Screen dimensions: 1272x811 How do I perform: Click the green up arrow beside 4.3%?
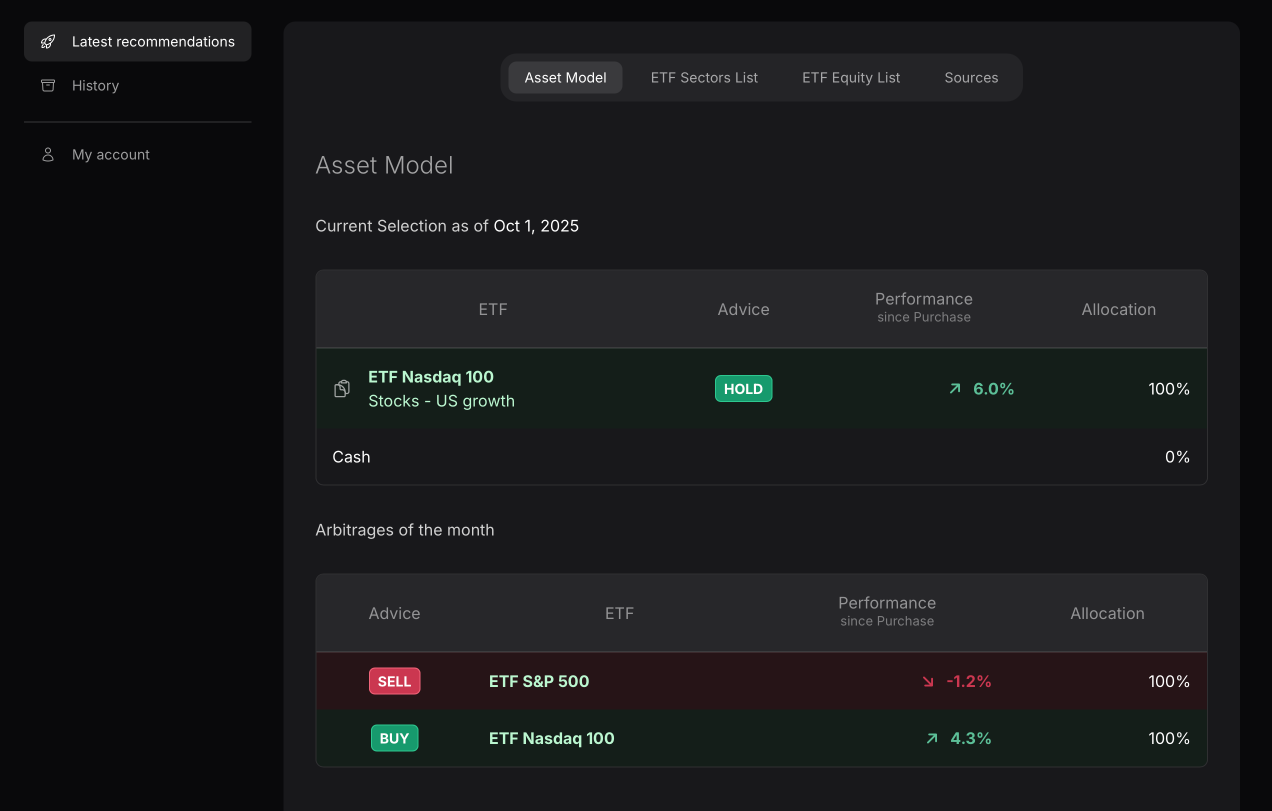pos(932,739)
